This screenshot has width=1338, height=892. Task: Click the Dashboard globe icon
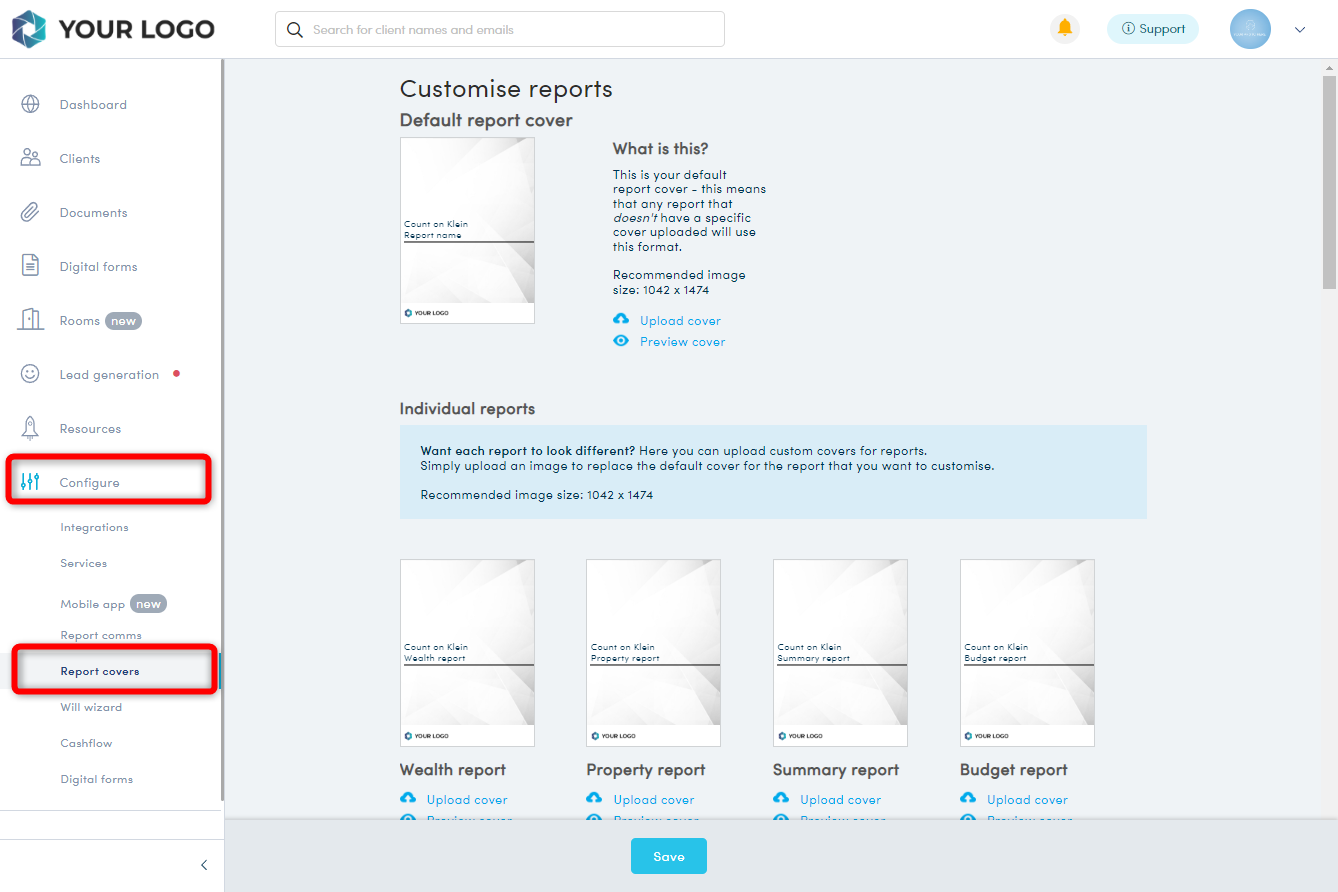click(x=30, y=104)
